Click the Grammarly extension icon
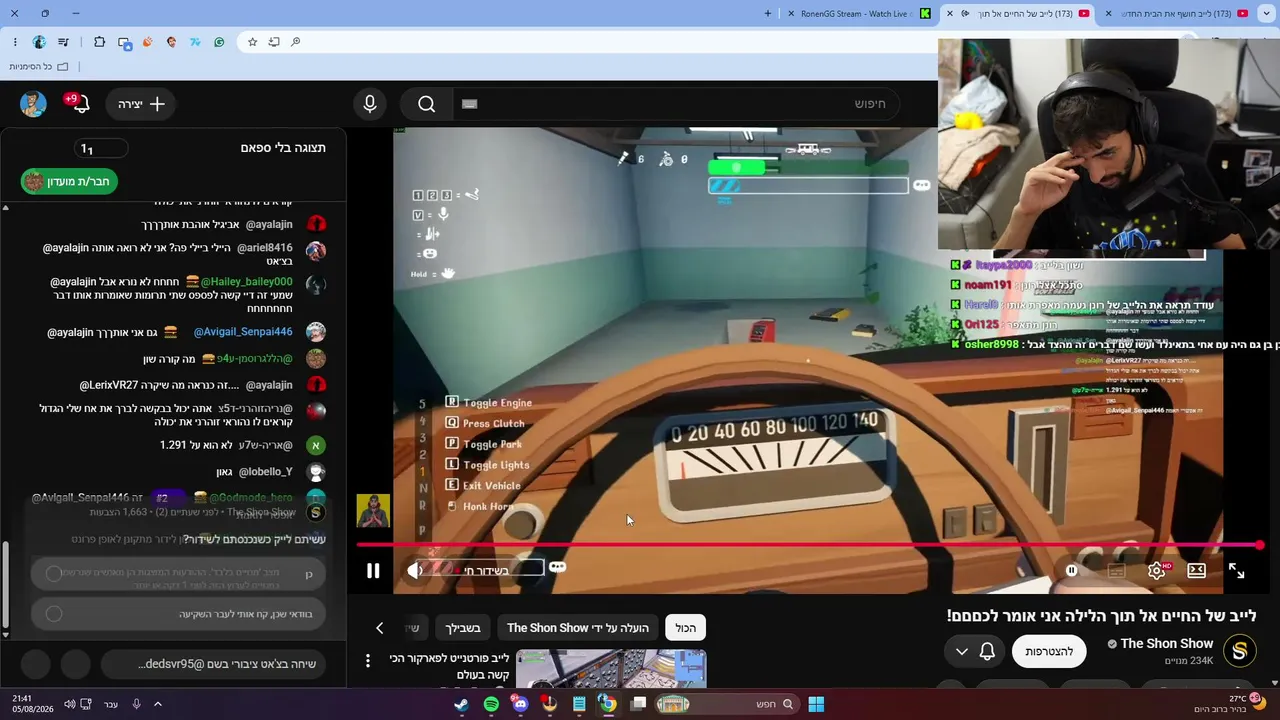Viewport: 1280px width, 720px height. [x=219, y=42]
